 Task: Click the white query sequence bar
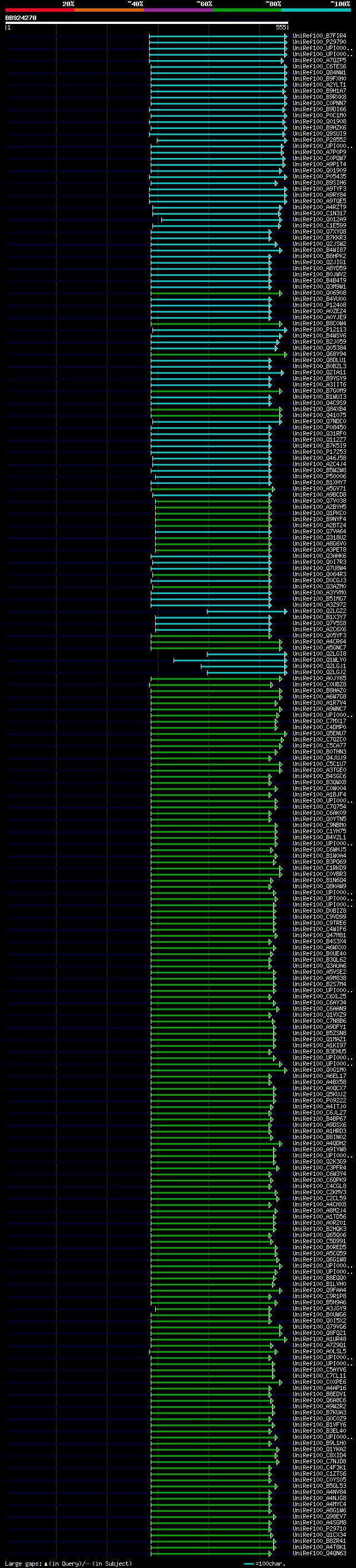pos(147,22)
